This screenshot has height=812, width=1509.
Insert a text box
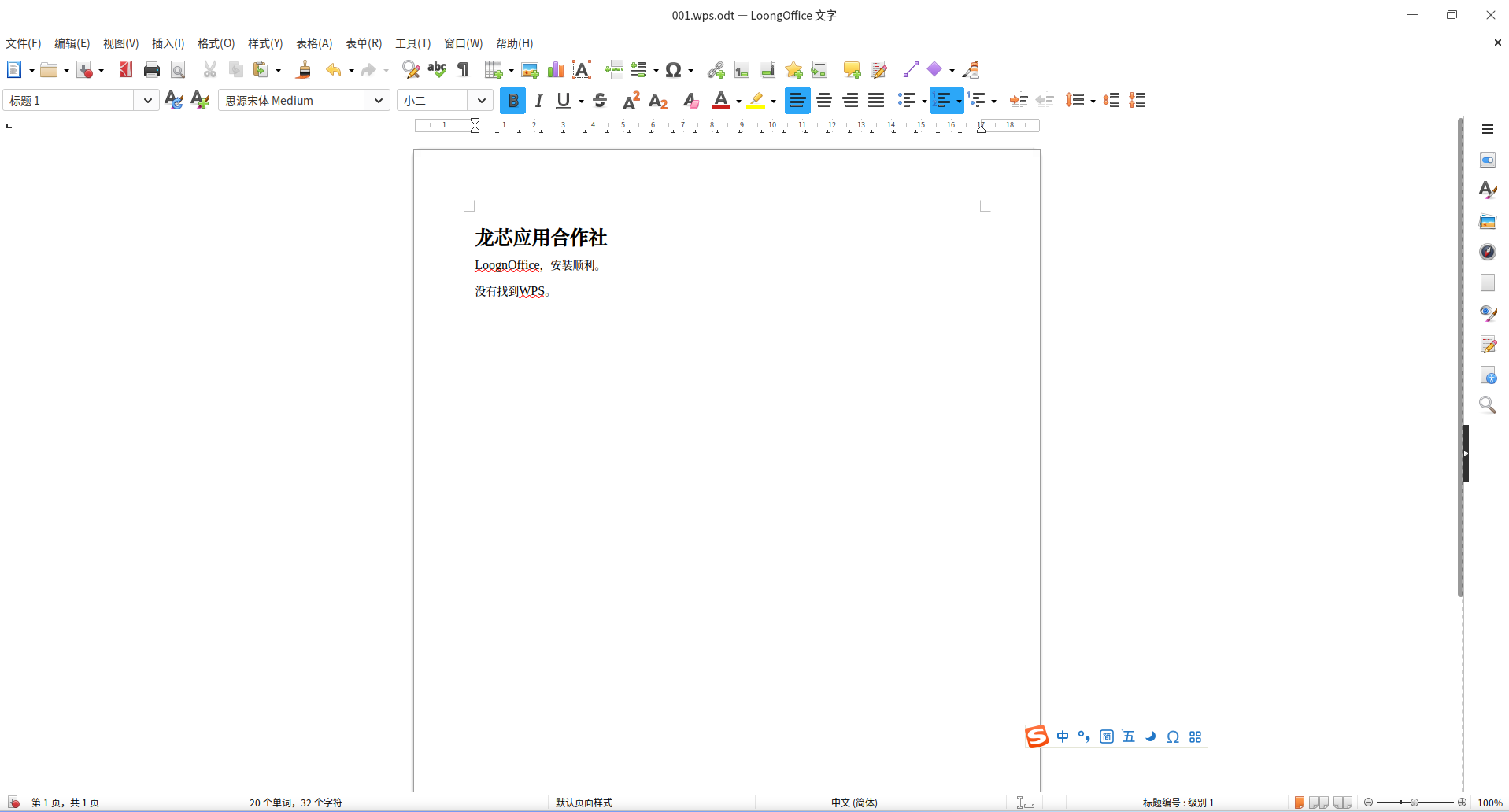pyautogui.click(x=582, y=70)
